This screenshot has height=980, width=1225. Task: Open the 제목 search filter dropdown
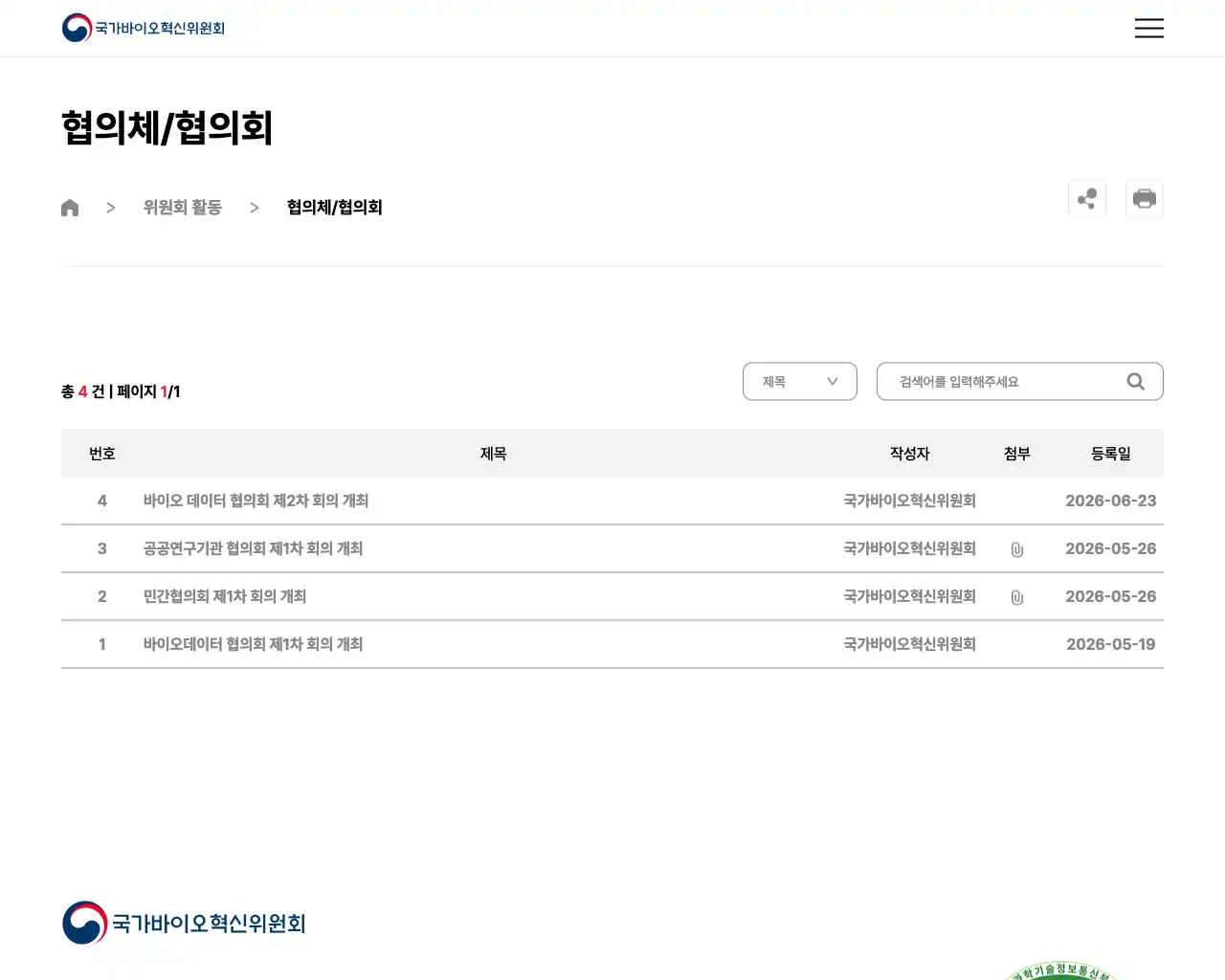[x=800, y=382]
